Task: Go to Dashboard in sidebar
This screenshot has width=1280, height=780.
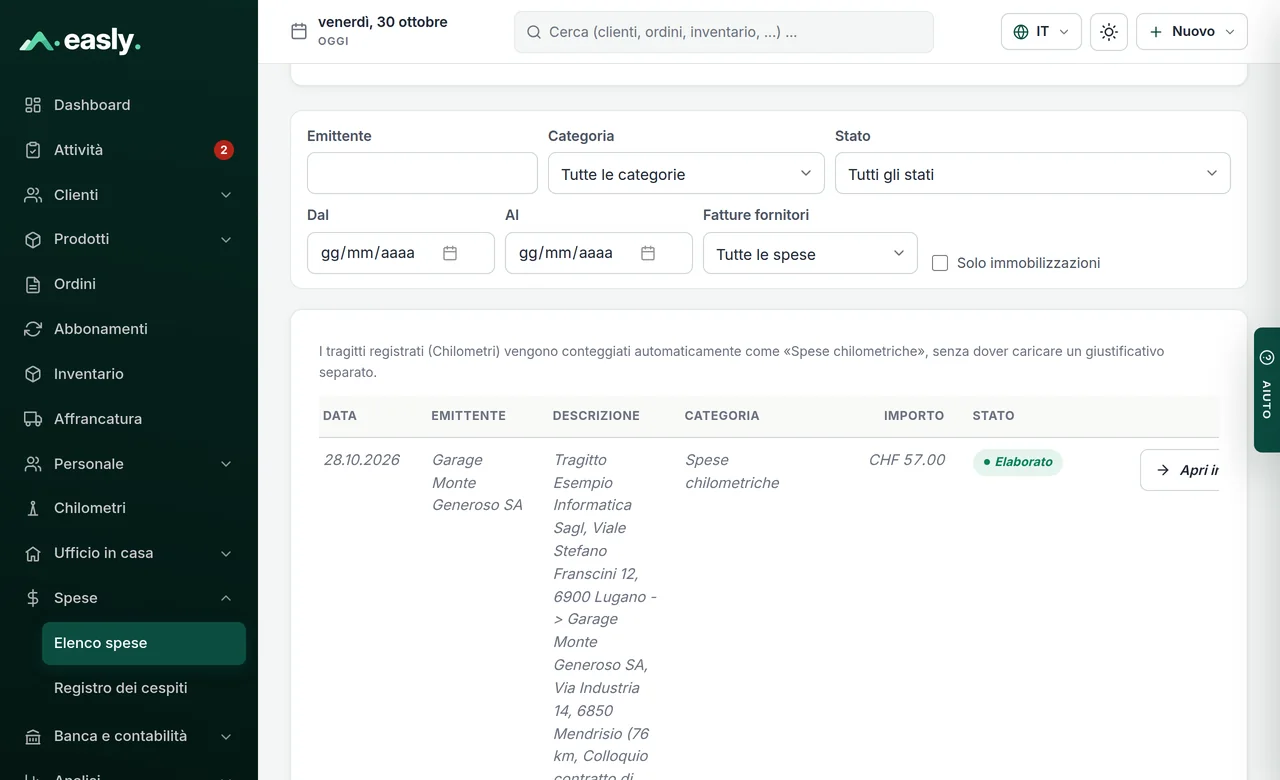Action: (129, 105)
